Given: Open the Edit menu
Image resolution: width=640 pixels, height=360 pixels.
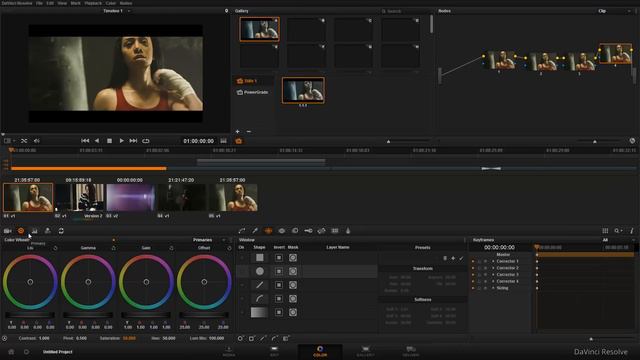Looking at the screenshot, I should (50, 3).
